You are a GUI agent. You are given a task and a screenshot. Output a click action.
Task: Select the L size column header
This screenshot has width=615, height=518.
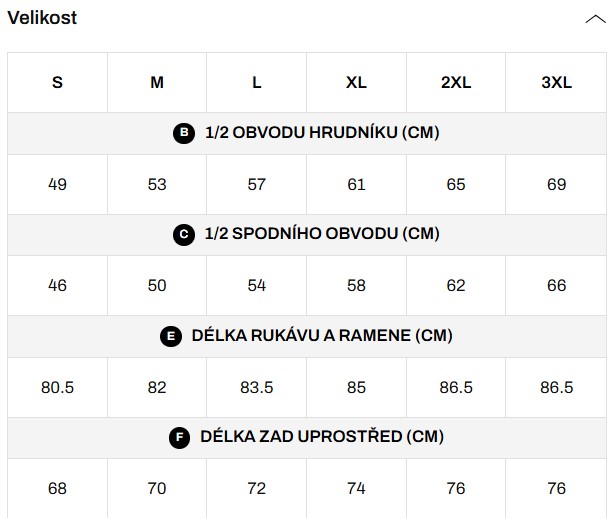pos(257,83)
